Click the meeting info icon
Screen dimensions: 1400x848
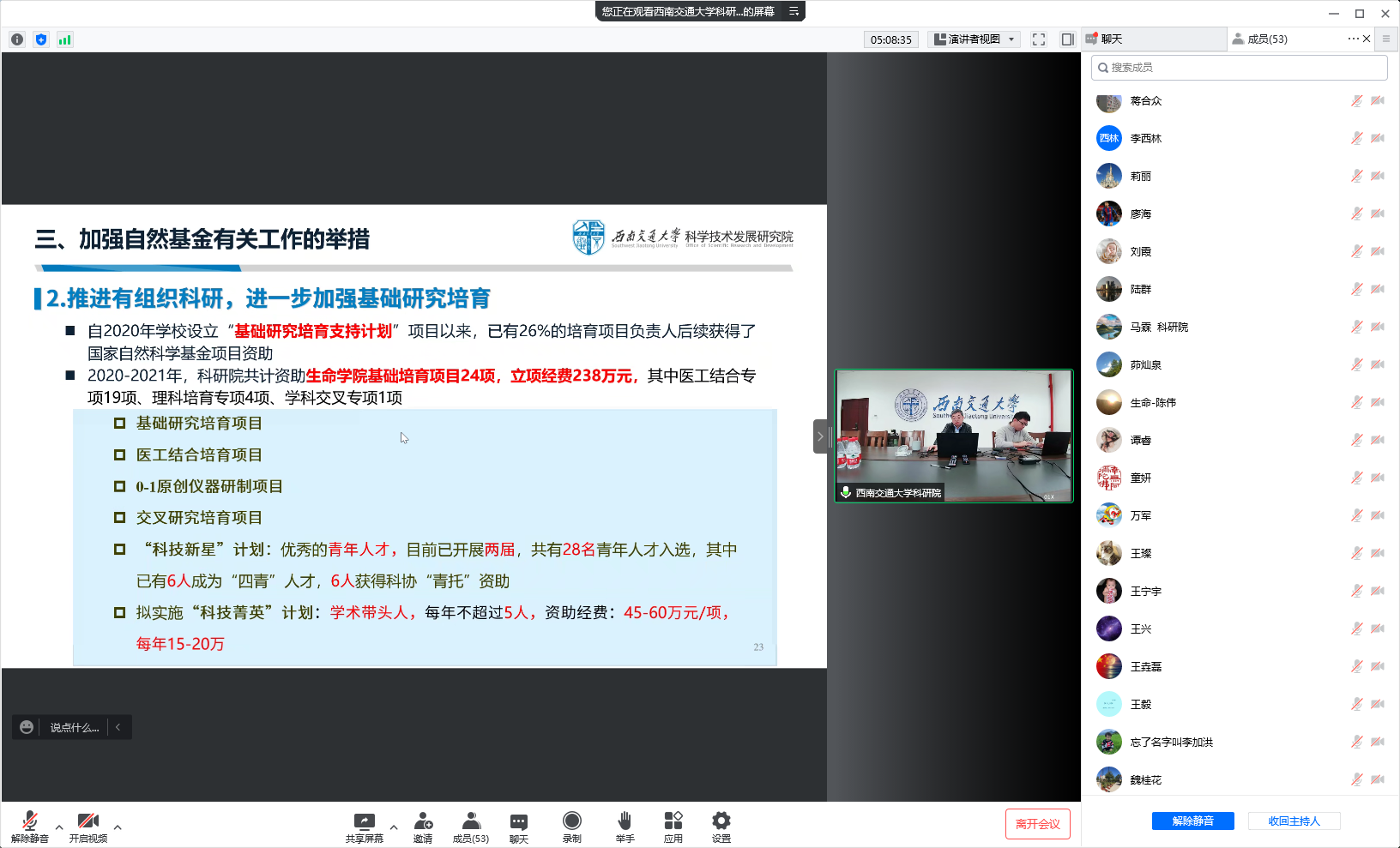pyautogui.click(x=17, y=39)
